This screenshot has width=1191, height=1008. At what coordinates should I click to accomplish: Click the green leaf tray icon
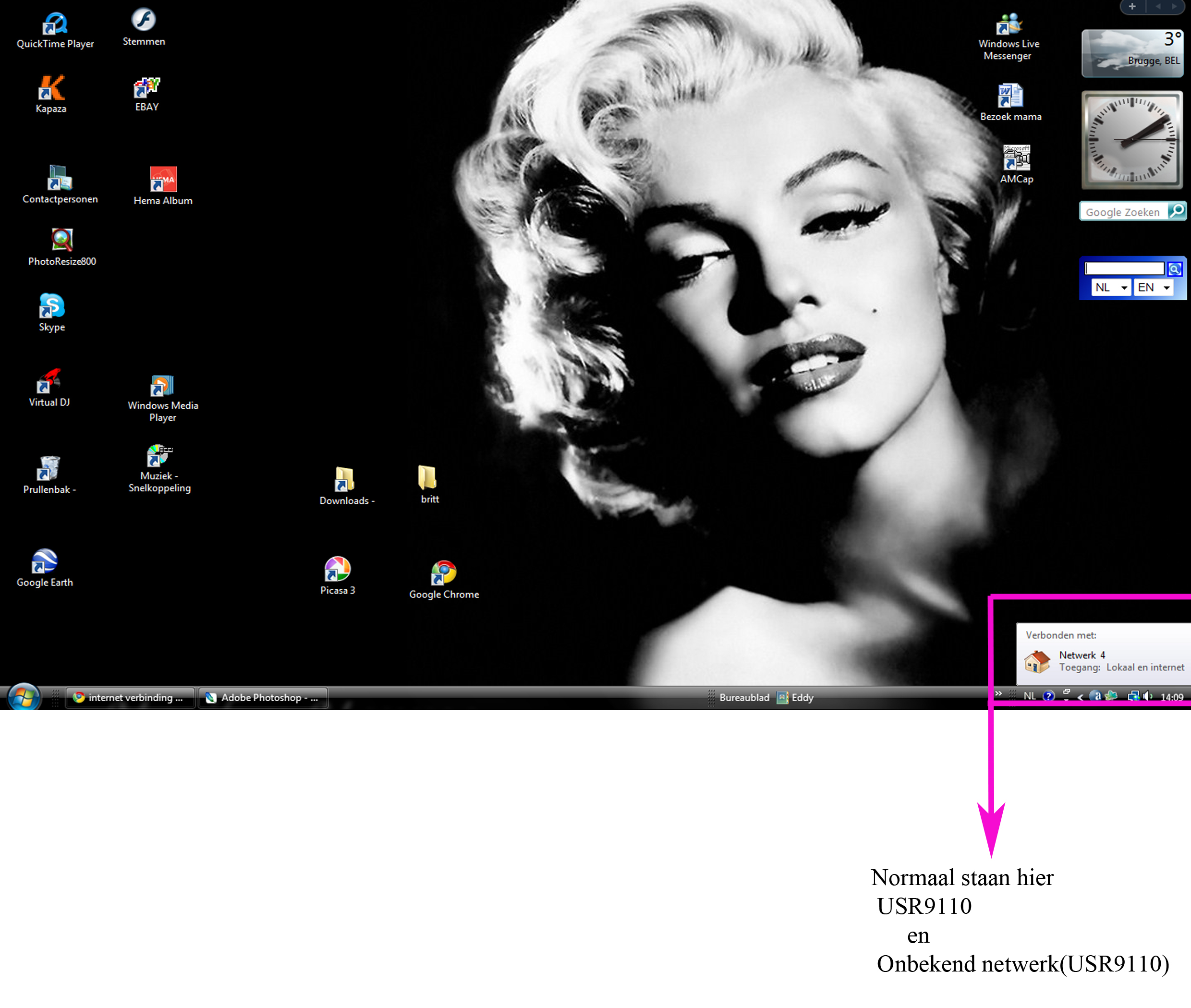(x=1111, y=696)
